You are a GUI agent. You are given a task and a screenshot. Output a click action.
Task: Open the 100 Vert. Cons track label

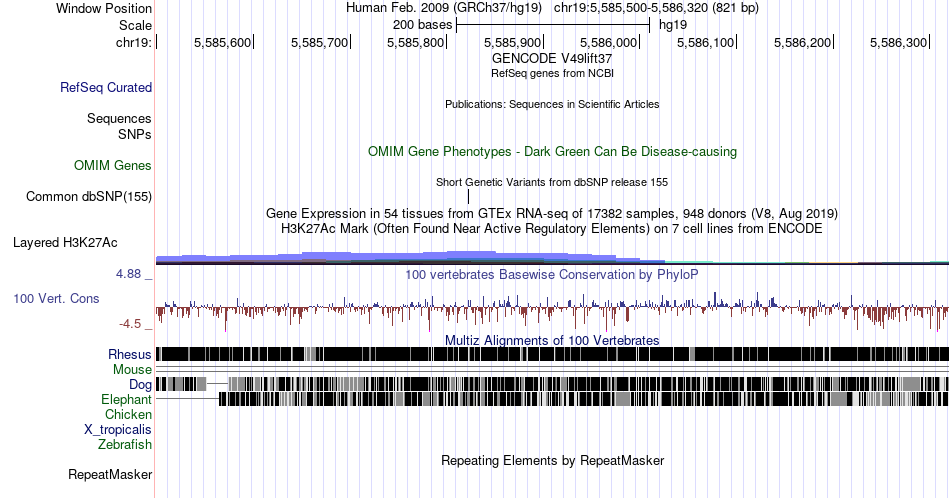click(56, 298)
